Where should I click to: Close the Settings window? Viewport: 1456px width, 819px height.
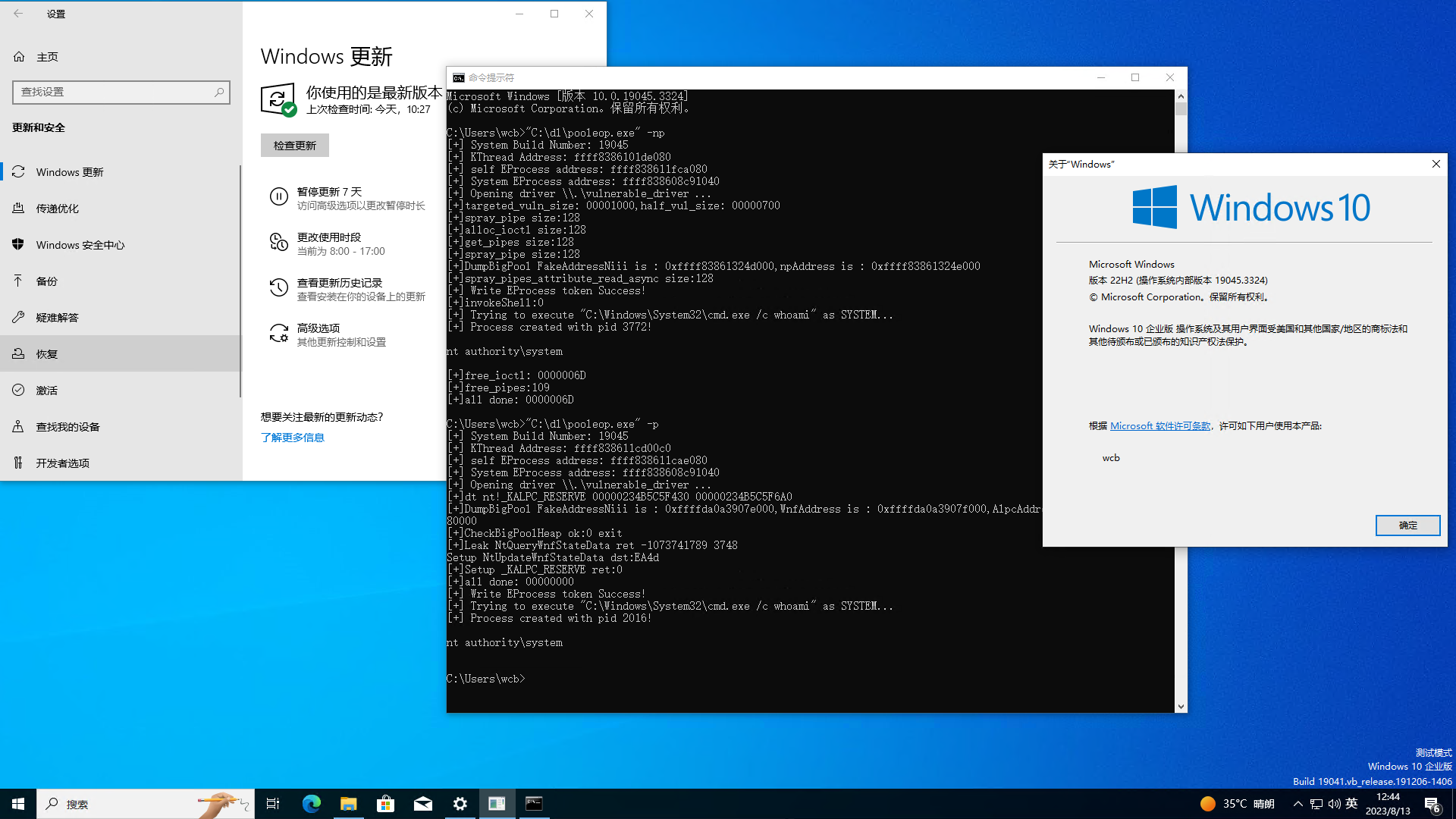[x=589, y=14]
